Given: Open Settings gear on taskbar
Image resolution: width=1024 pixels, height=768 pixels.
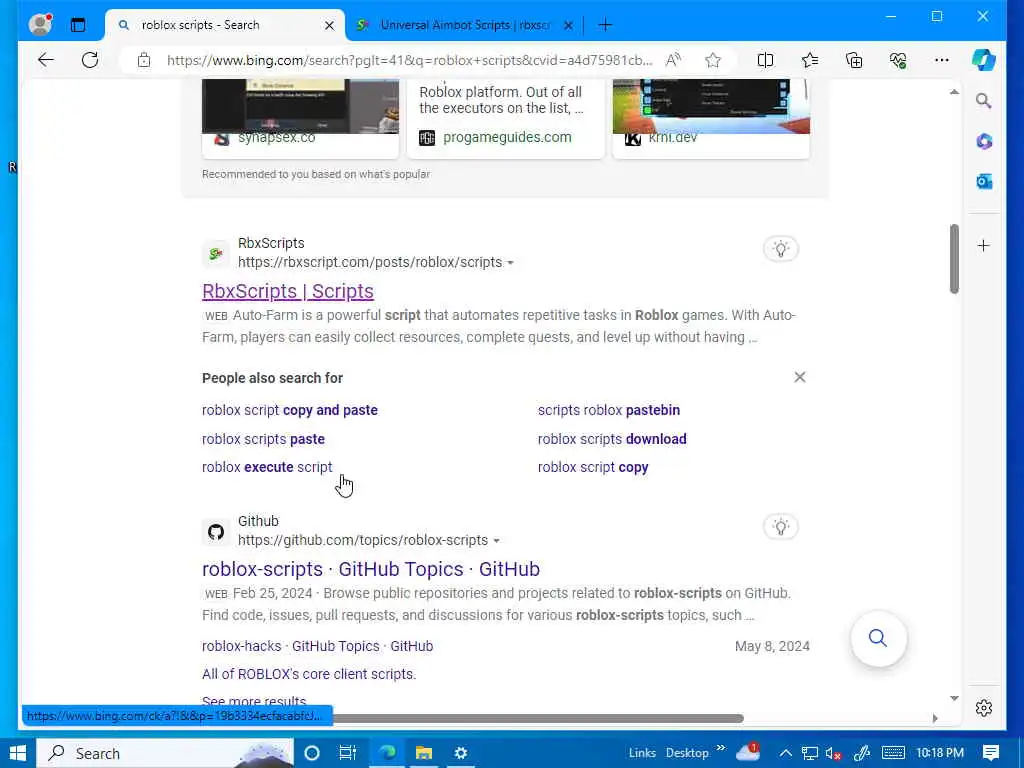Looking at the screenshot, I should (460, 753).
